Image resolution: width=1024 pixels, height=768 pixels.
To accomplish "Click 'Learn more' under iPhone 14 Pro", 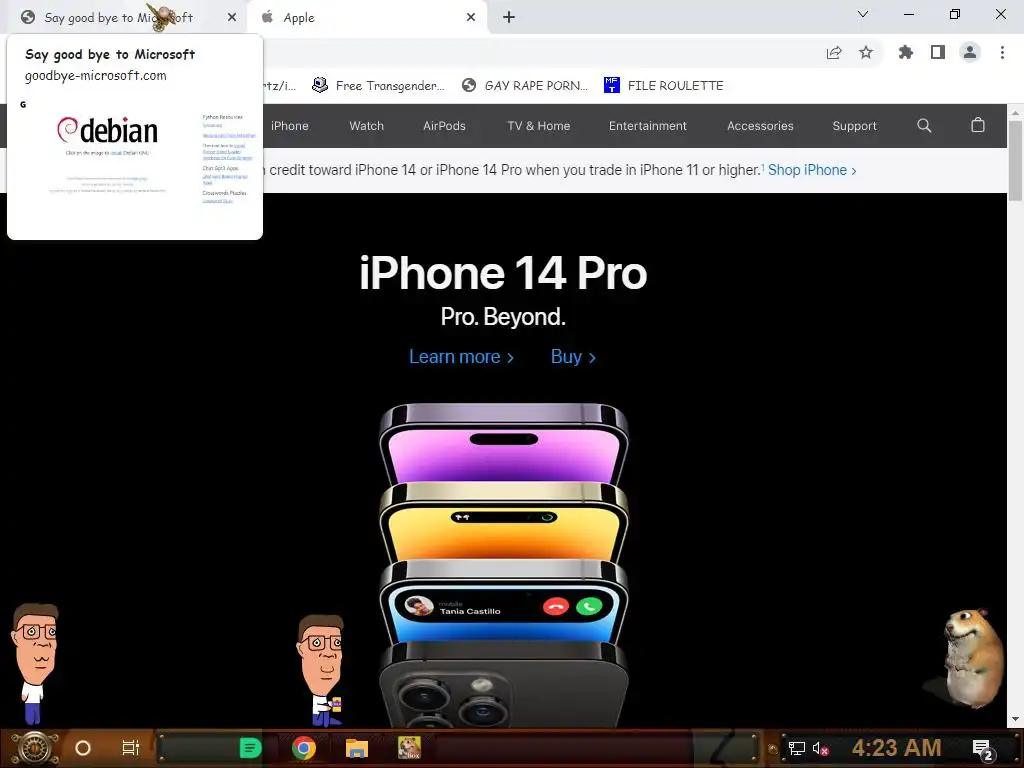I will coord(461,357).
